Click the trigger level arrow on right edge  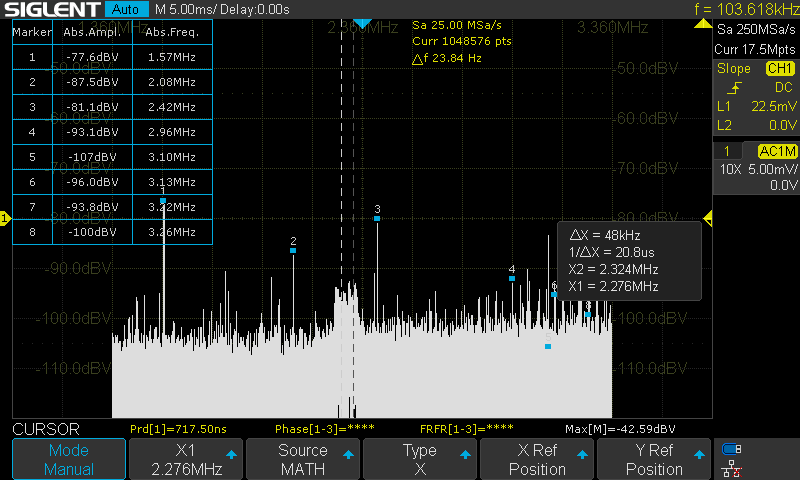(708, 219)
